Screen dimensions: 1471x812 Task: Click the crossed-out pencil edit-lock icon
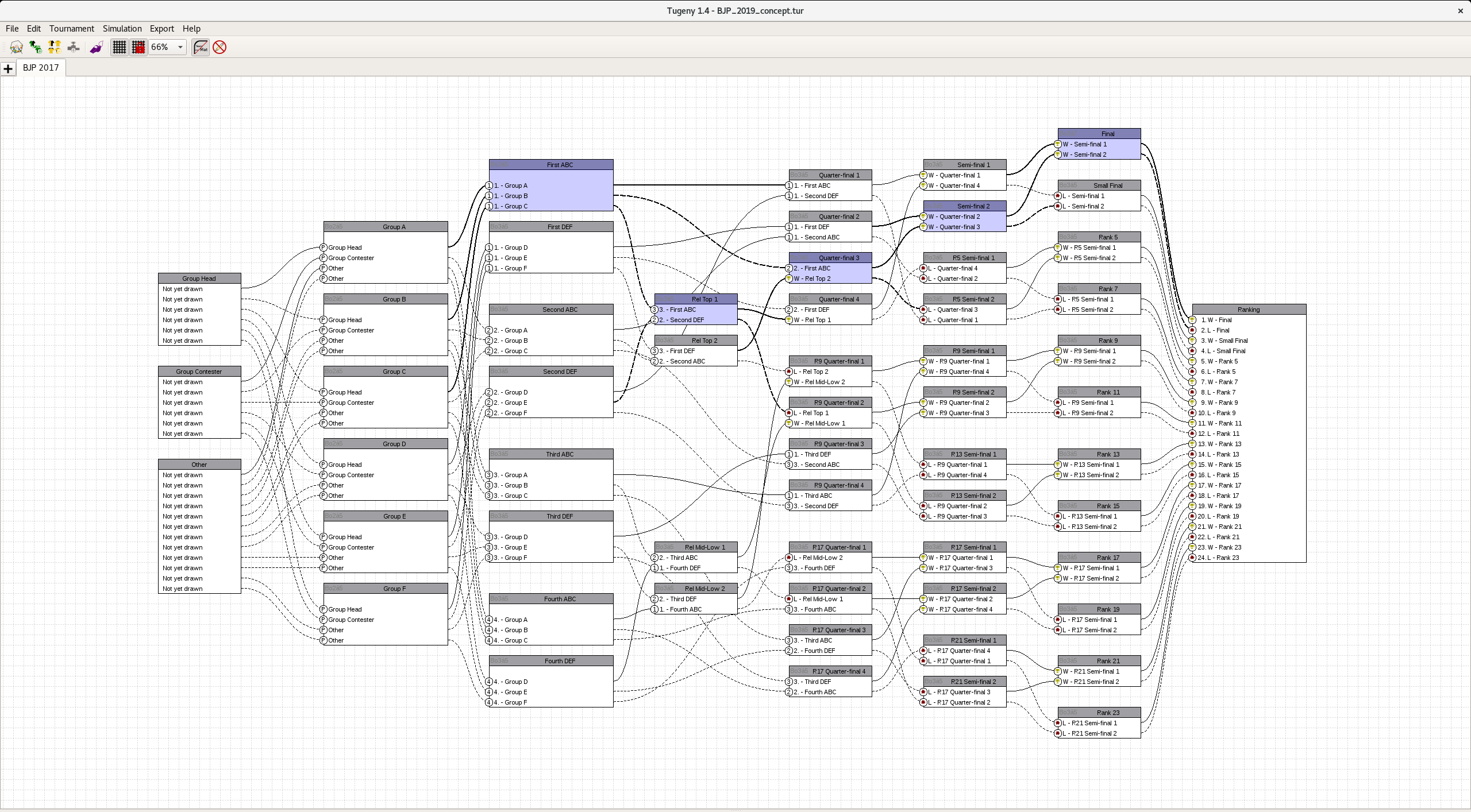(x=220, y=47)
